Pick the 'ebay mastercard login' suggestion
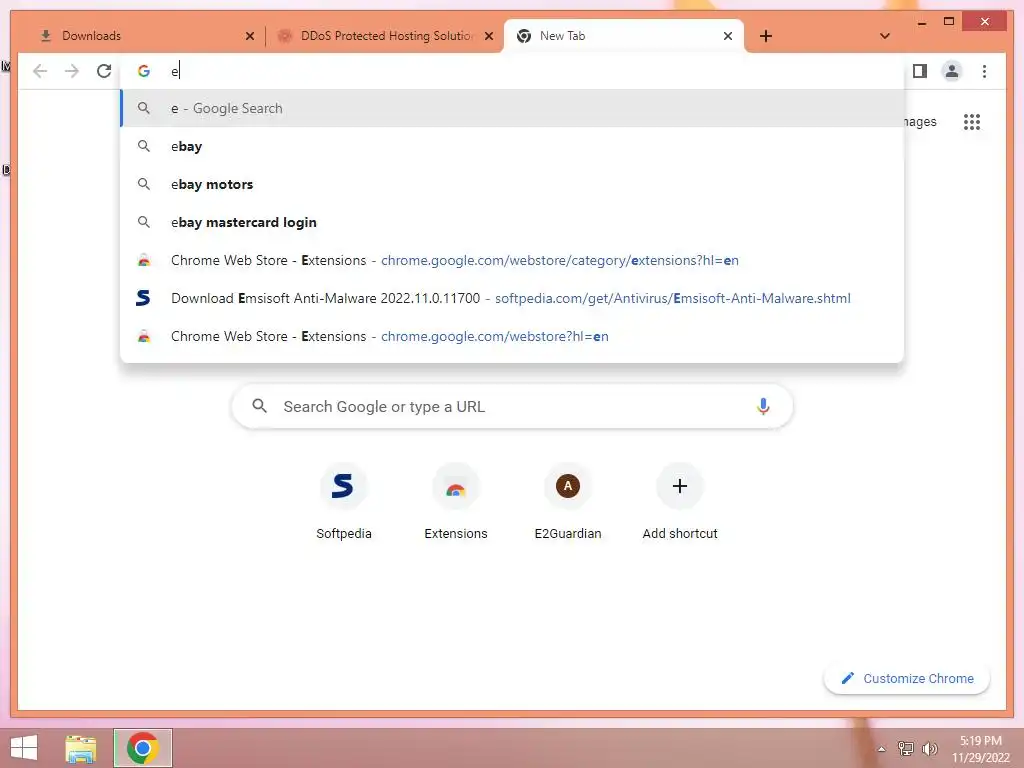Screen dimensions: 1024x768 pos(512,222)
